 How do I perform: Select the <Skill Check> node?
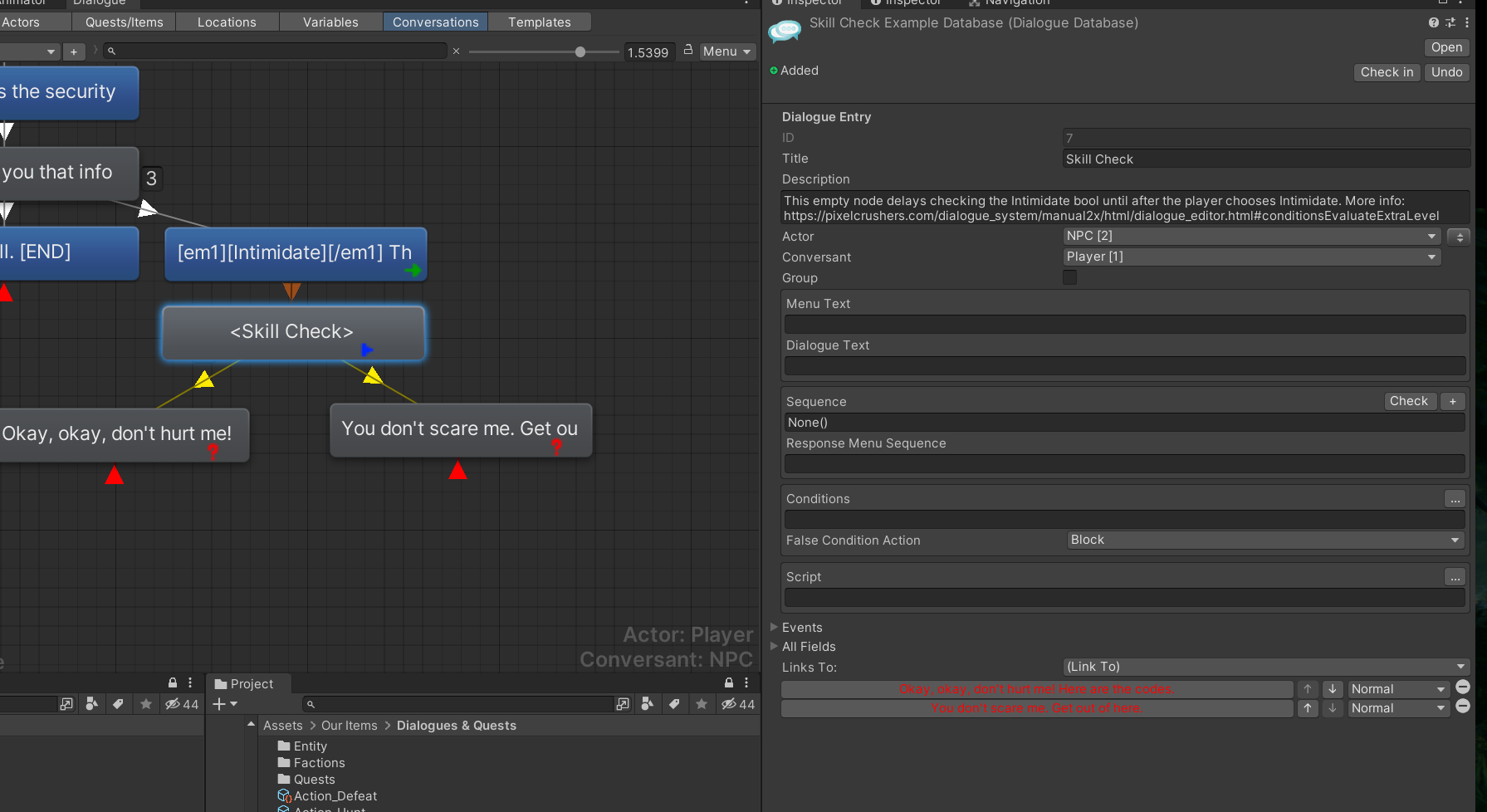(x=293, y=333)
